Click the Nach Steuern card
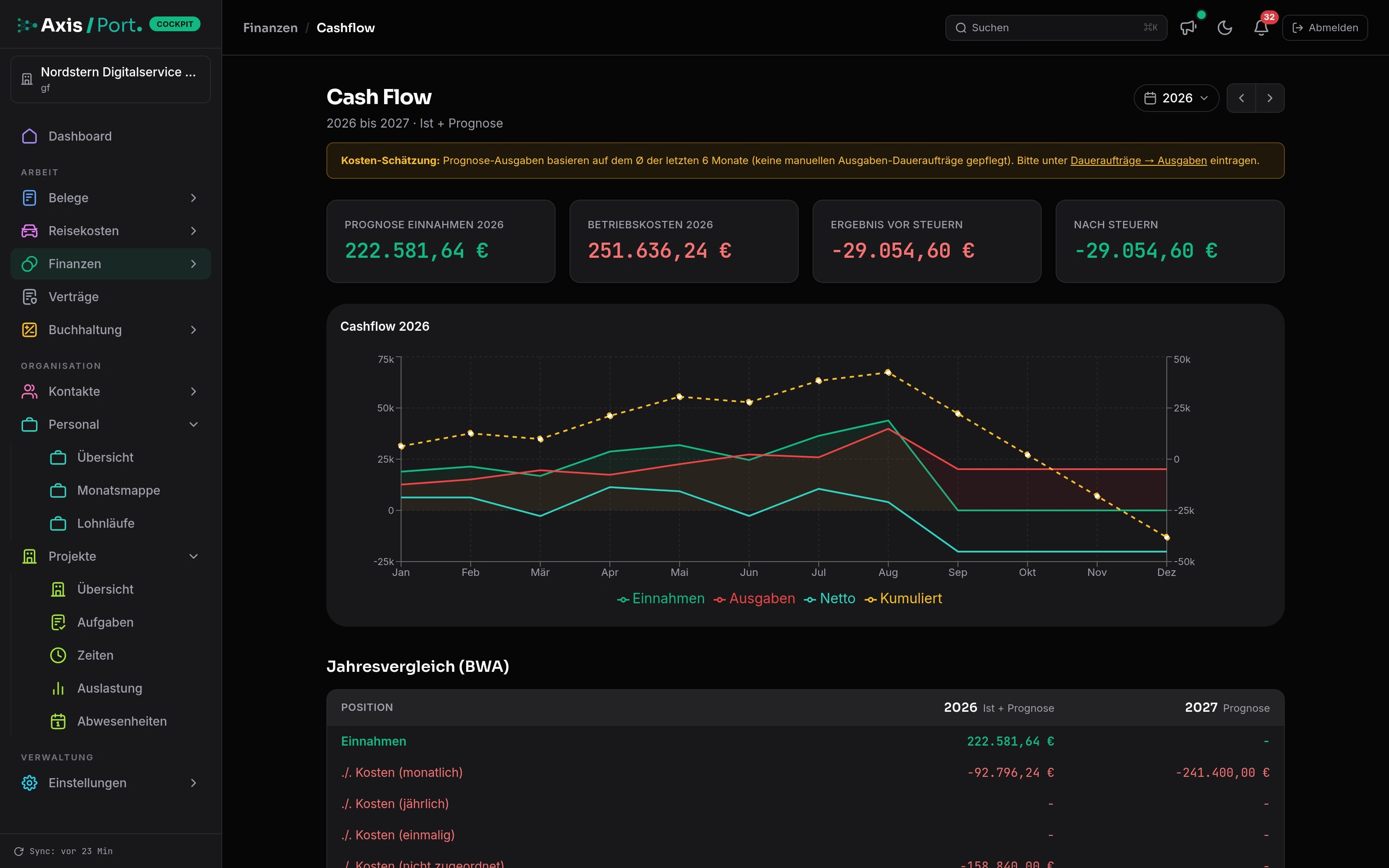The image size is (1389, 868). (1170, 241)
